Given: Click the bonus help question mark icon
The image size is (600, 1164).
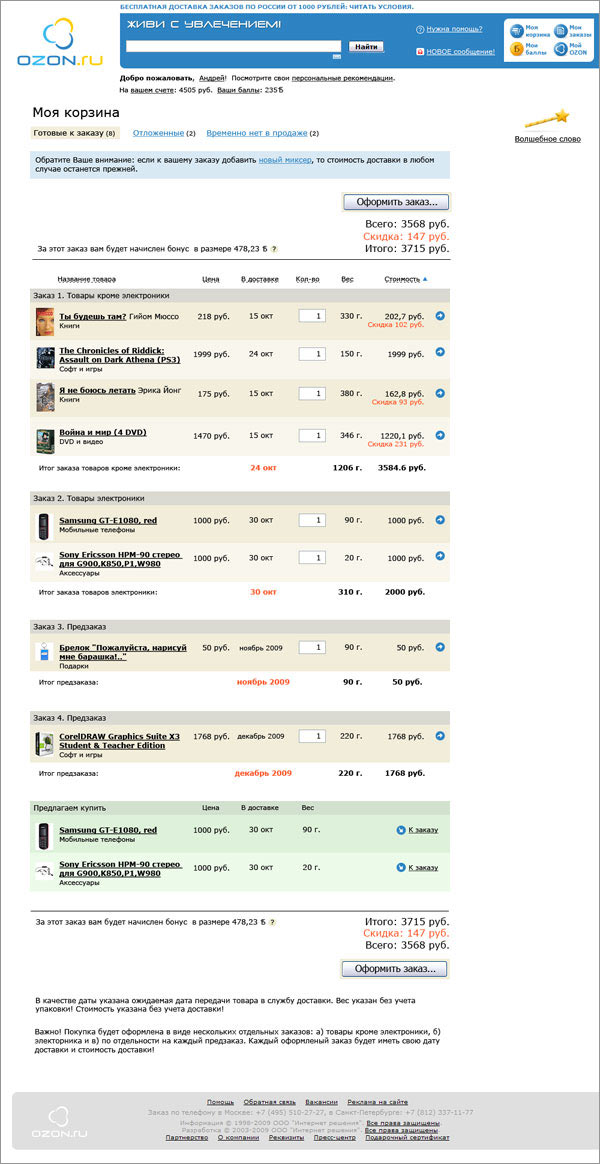Looking at the screenshot, I should (x=274, y=248).
